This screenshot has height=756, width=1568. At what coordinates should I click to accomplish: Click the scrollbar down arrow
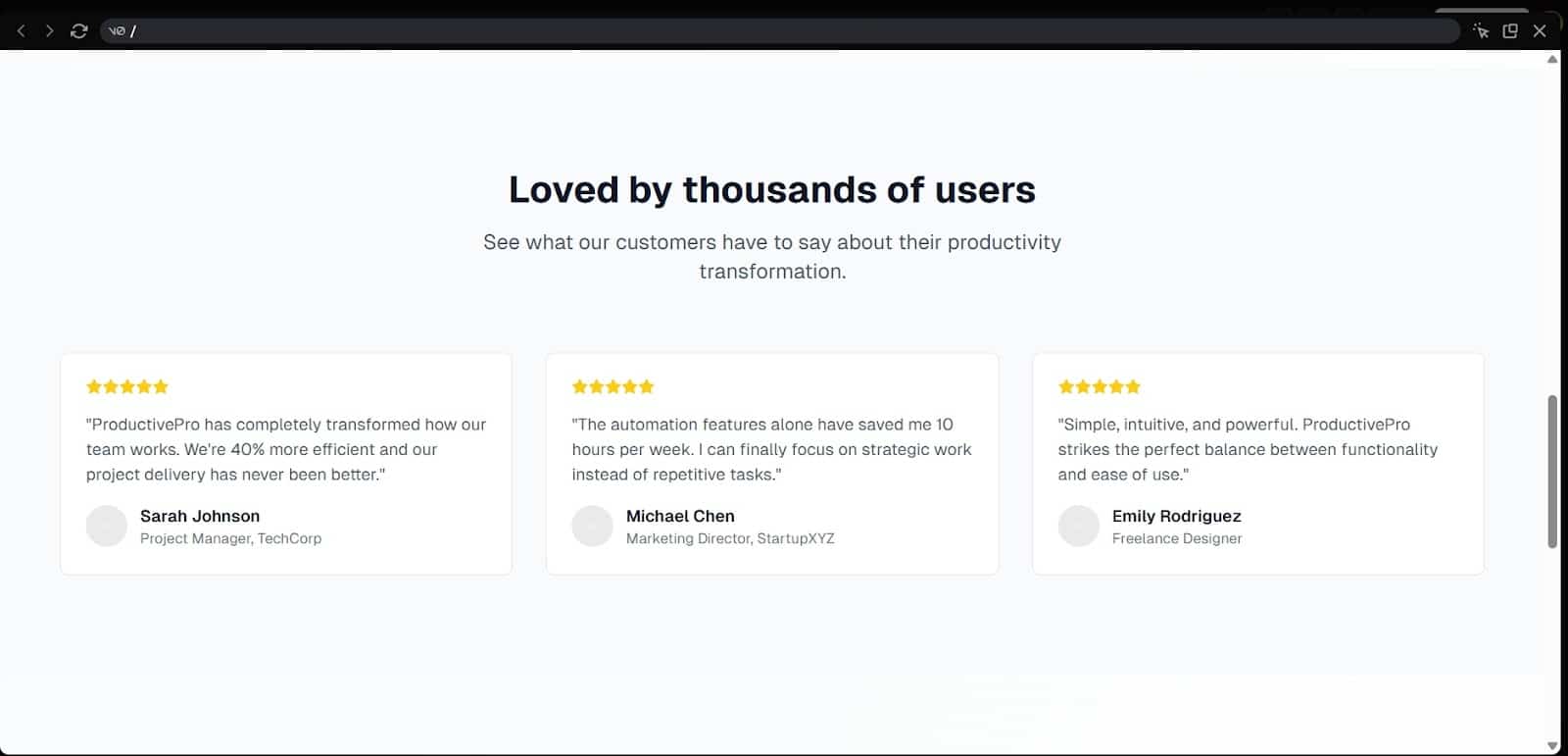1552,746
